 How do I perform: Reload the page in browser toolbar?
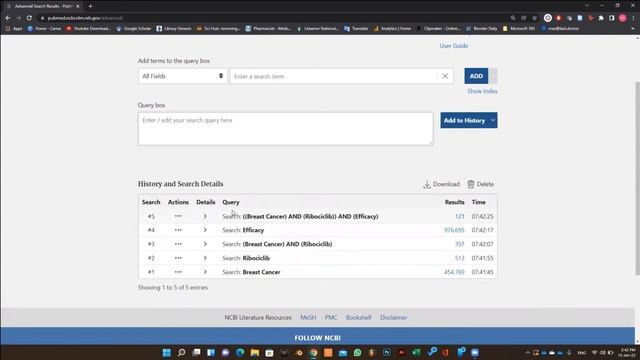click(x=29, y=18)
